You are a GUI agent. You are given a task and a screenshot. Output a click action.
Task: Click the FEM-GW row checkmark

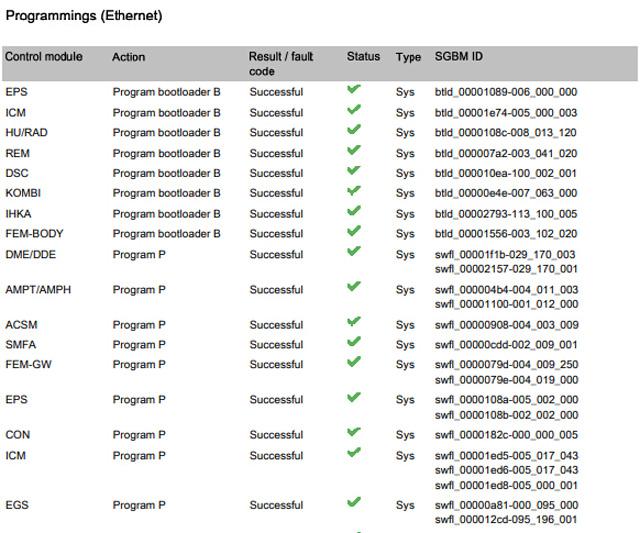(x=354, y=363)
